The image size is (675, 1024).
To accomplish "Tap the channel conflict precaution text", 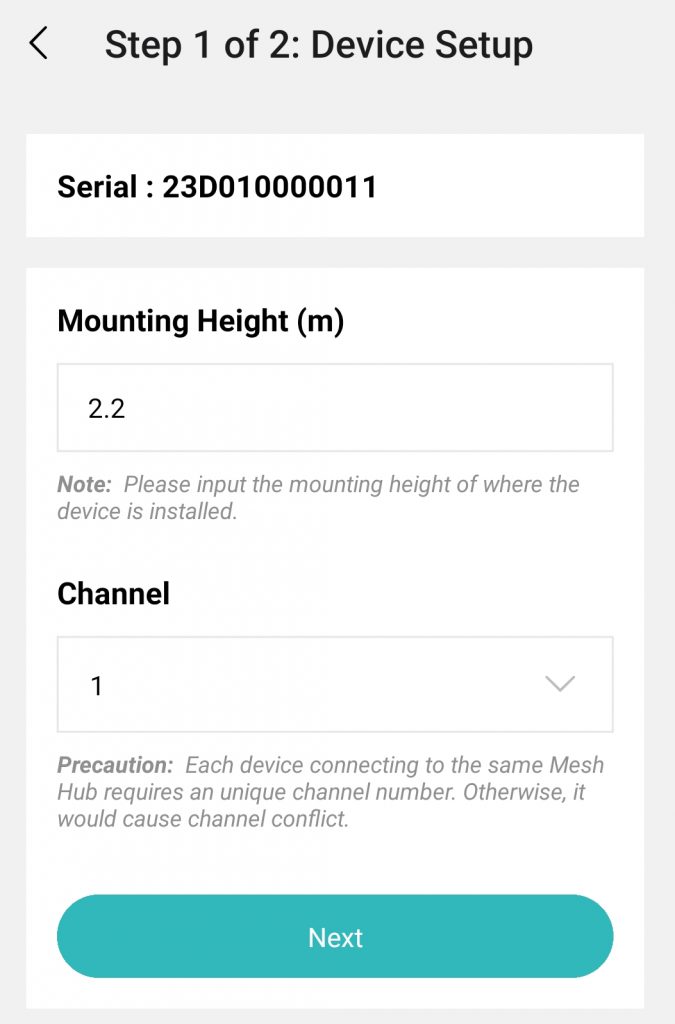I will 330,790.
